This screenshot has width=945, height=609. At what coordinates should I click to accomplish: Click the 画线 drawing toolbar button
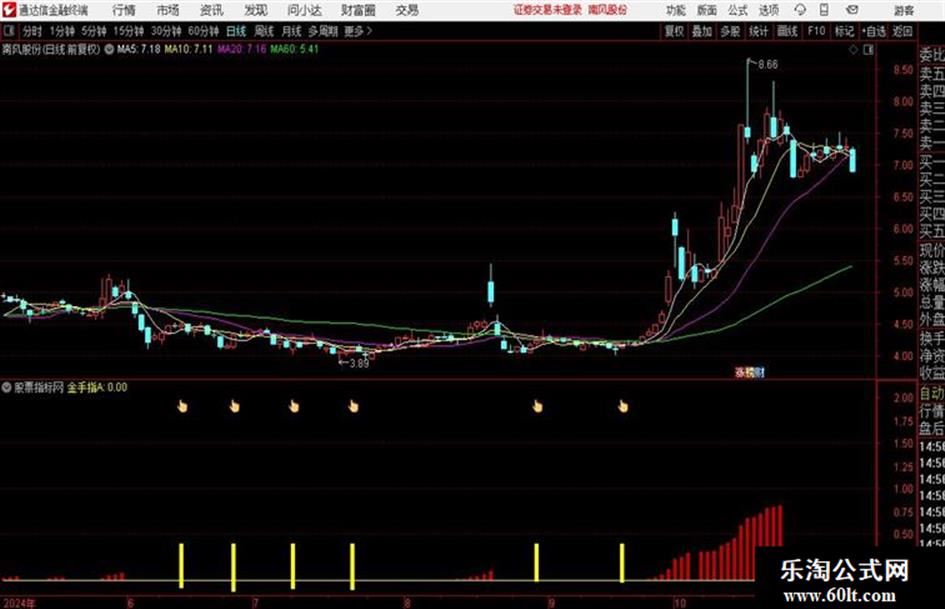(787, 31)
